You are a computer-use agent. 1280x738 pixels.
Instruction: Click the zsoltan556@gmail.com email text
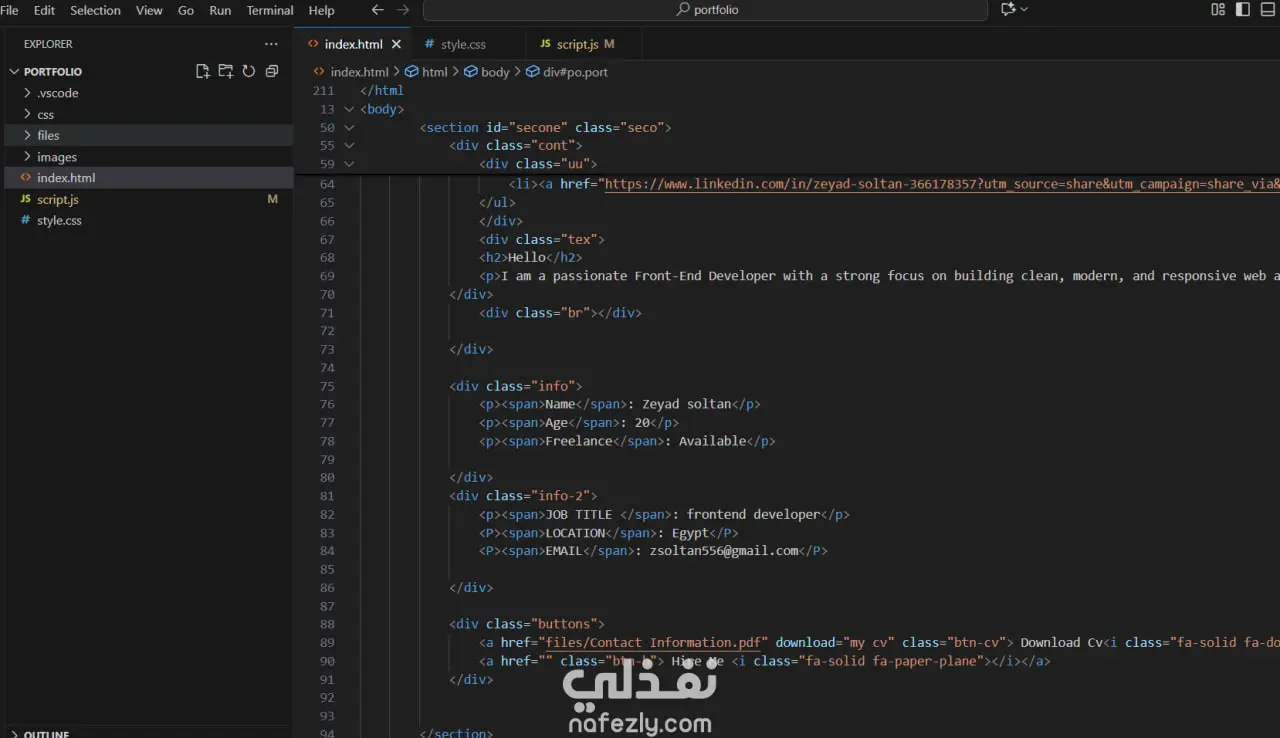724,551
